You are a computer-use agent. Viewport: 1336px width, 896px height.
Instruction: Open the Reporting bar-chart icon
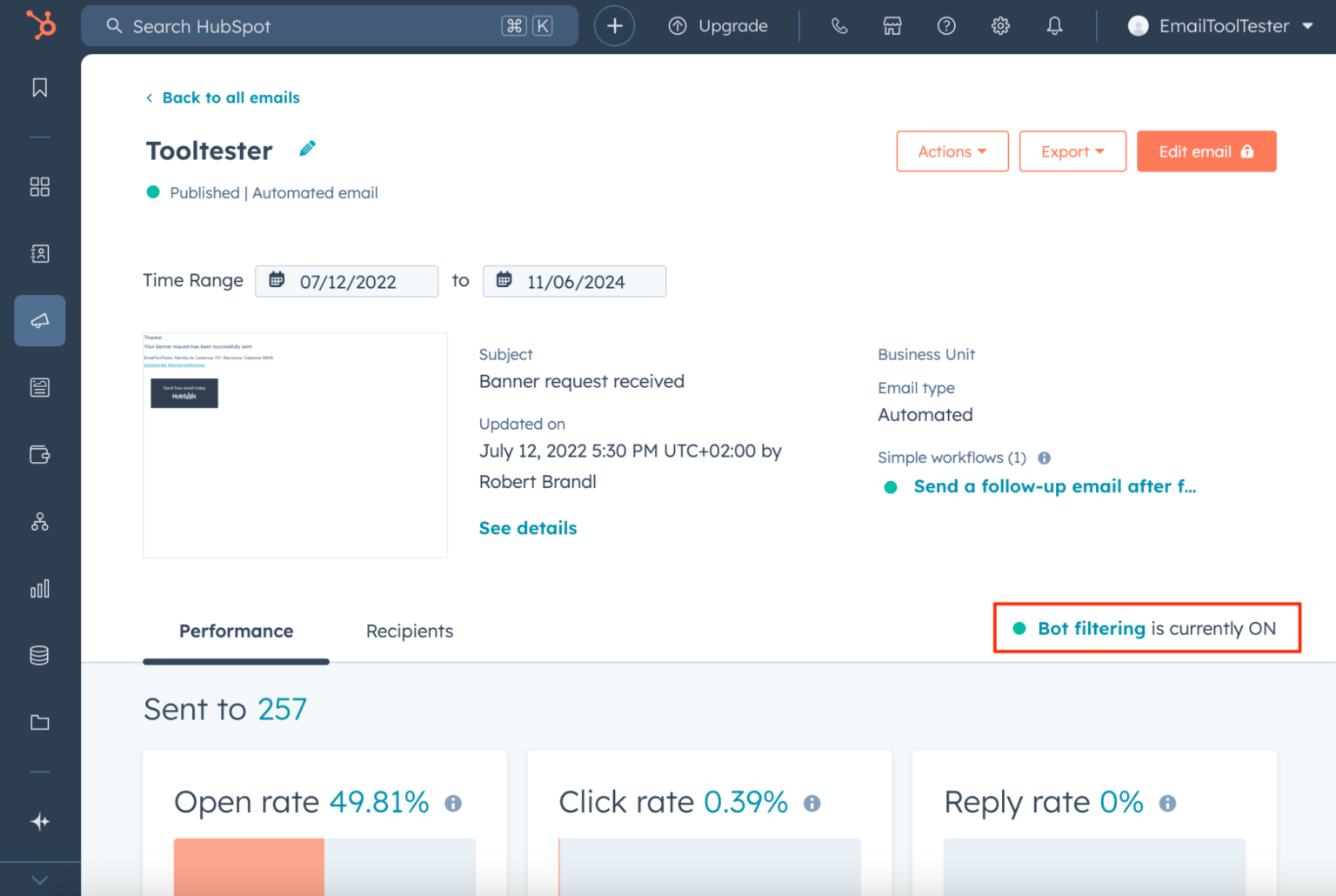39,589
